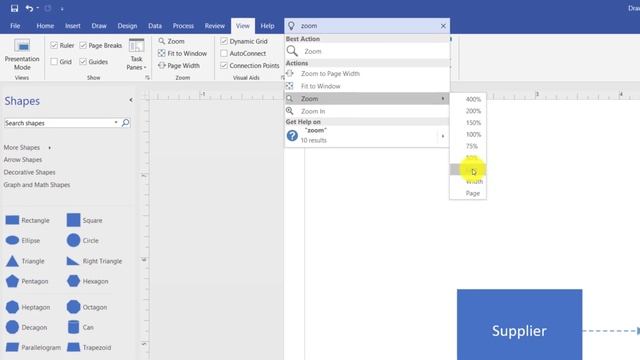
Task: Select the Supplier box on canvas
Action: 519,325
